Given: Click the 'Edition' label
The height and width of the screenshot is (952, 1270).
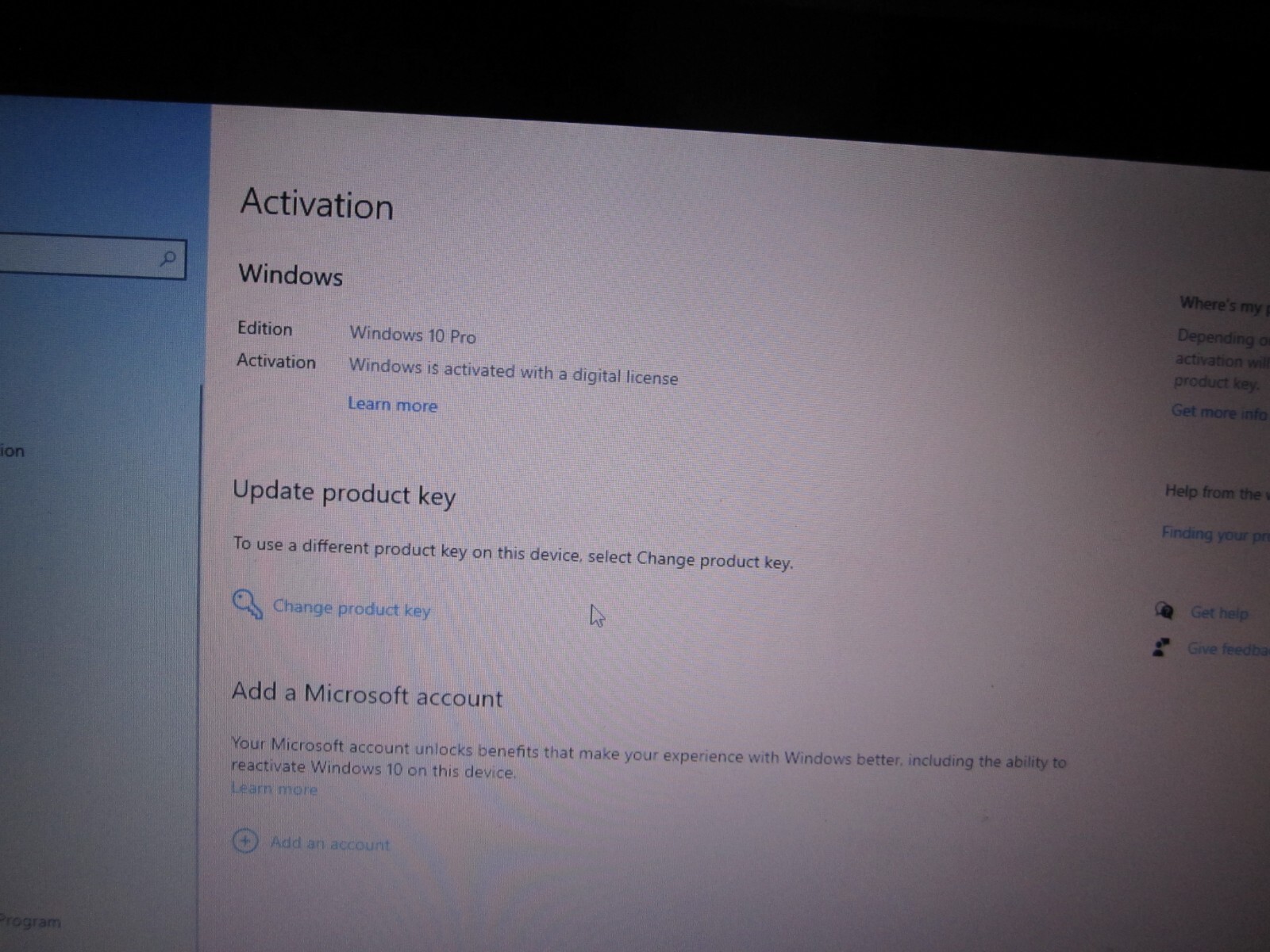Looking at the screenshot, I should point(265,328).
